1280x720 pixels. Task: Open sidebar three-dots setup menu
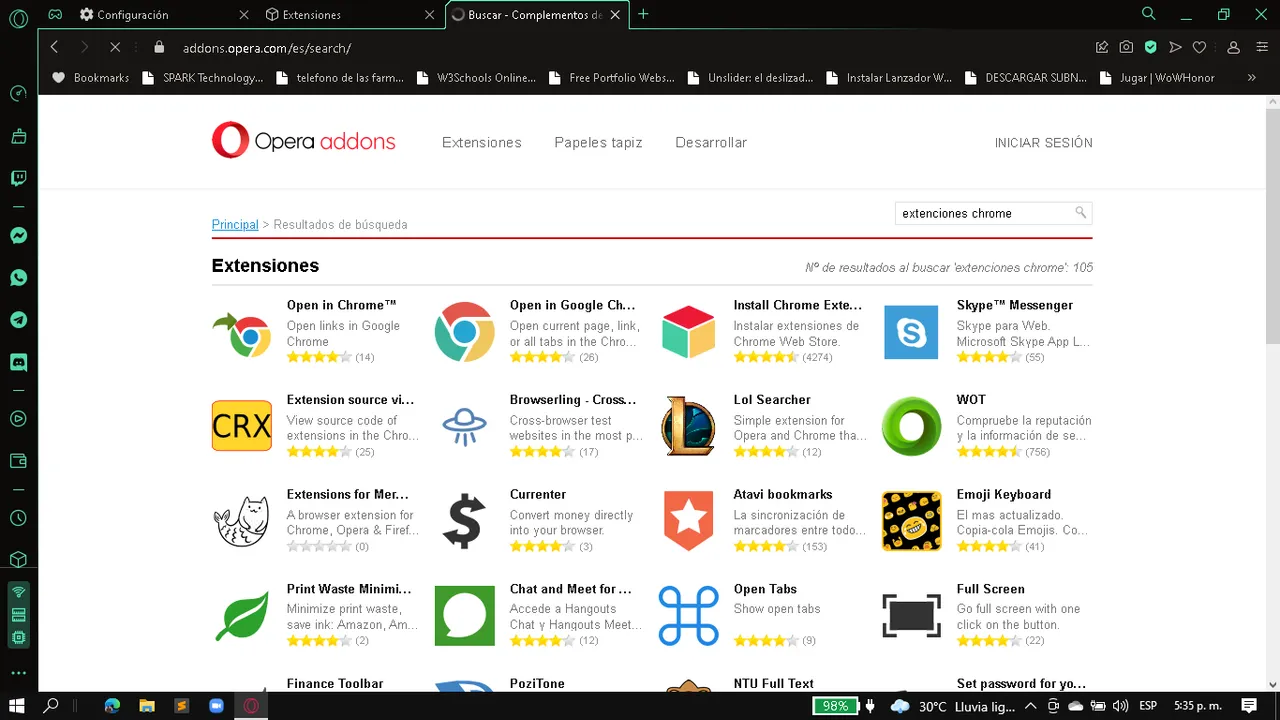point(18,673)
